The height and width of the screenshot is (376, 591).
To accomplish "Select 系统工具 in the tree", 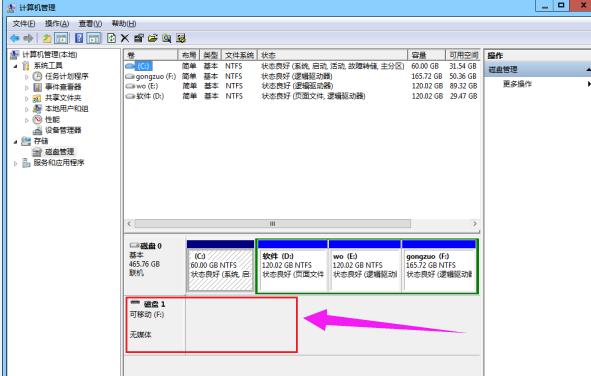I will [x=48, y=66].
